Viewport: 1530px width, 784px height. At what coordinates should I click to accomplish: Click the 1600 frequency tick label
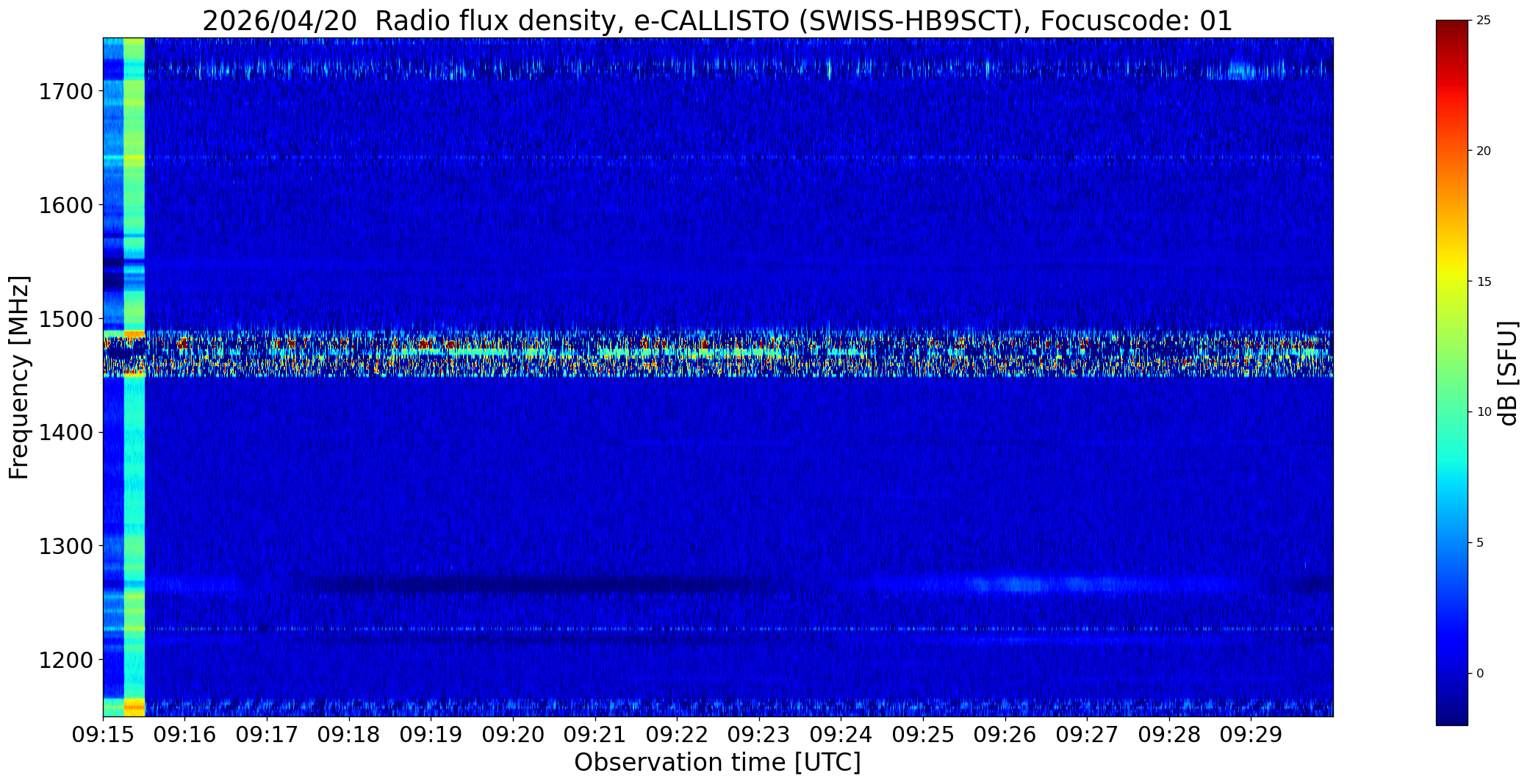65,205
